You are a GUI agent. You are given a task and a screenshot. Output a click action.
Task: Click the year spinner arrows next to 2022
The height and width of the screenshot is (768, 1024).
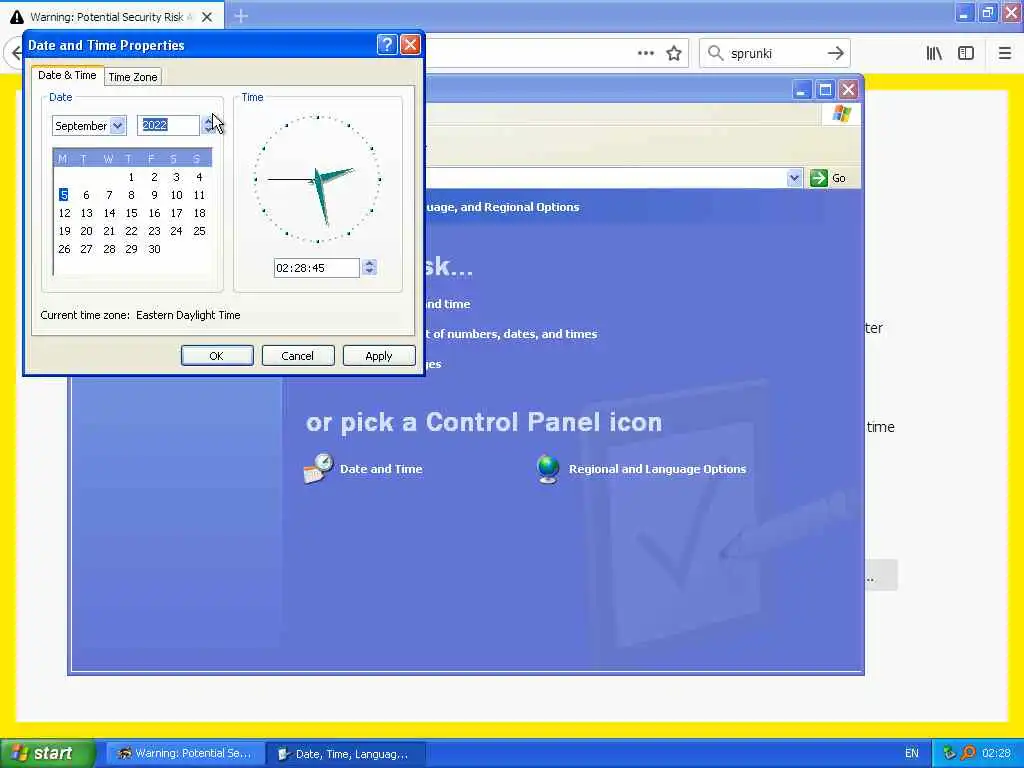click(208, 125)
